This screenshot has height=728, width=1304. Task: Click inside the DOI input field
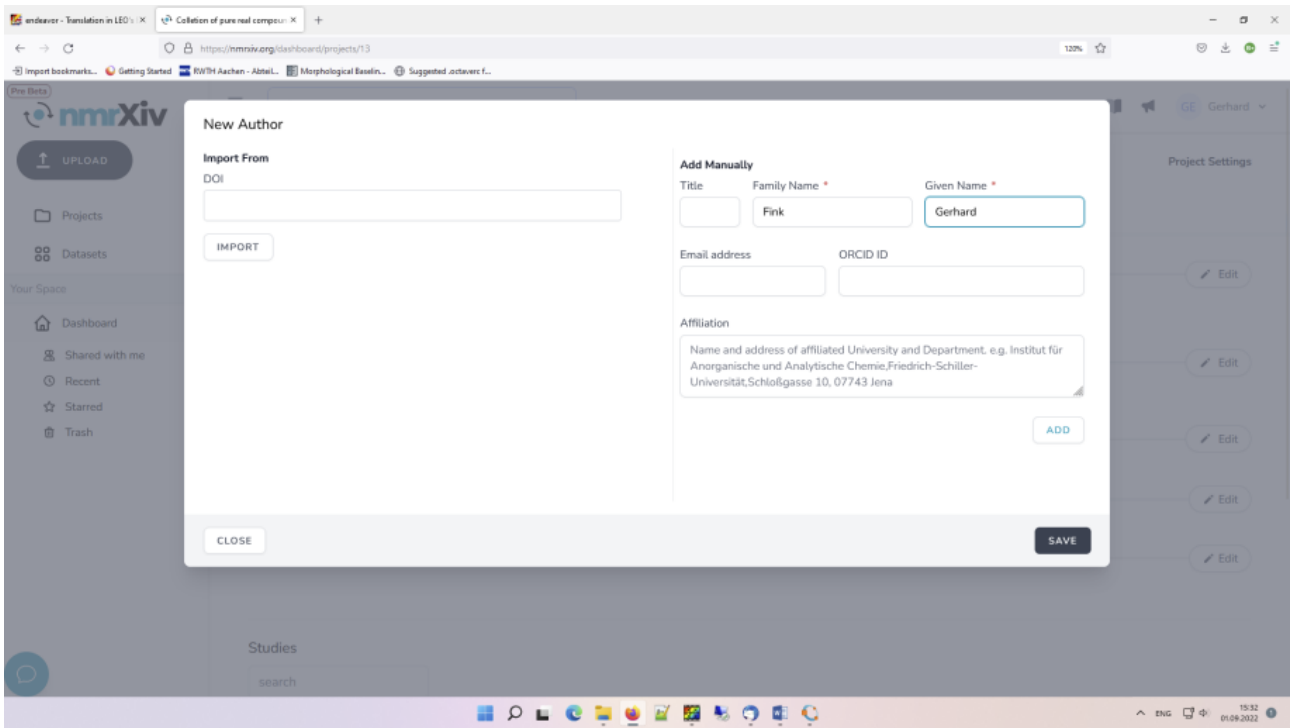pyautogui.click(x=410, y=203)
